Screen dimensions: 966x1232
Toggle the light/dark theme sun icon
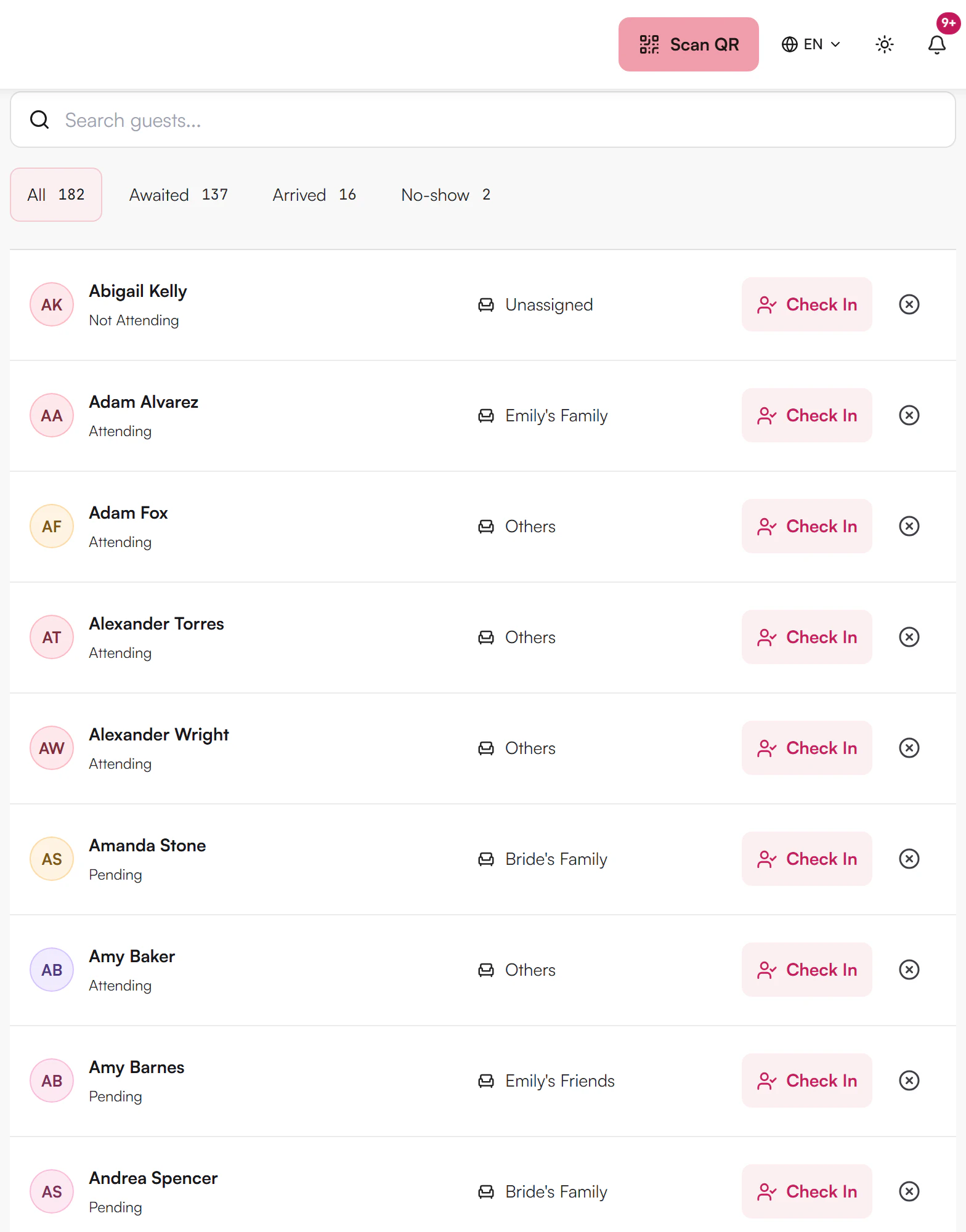[x=885, y=44]
